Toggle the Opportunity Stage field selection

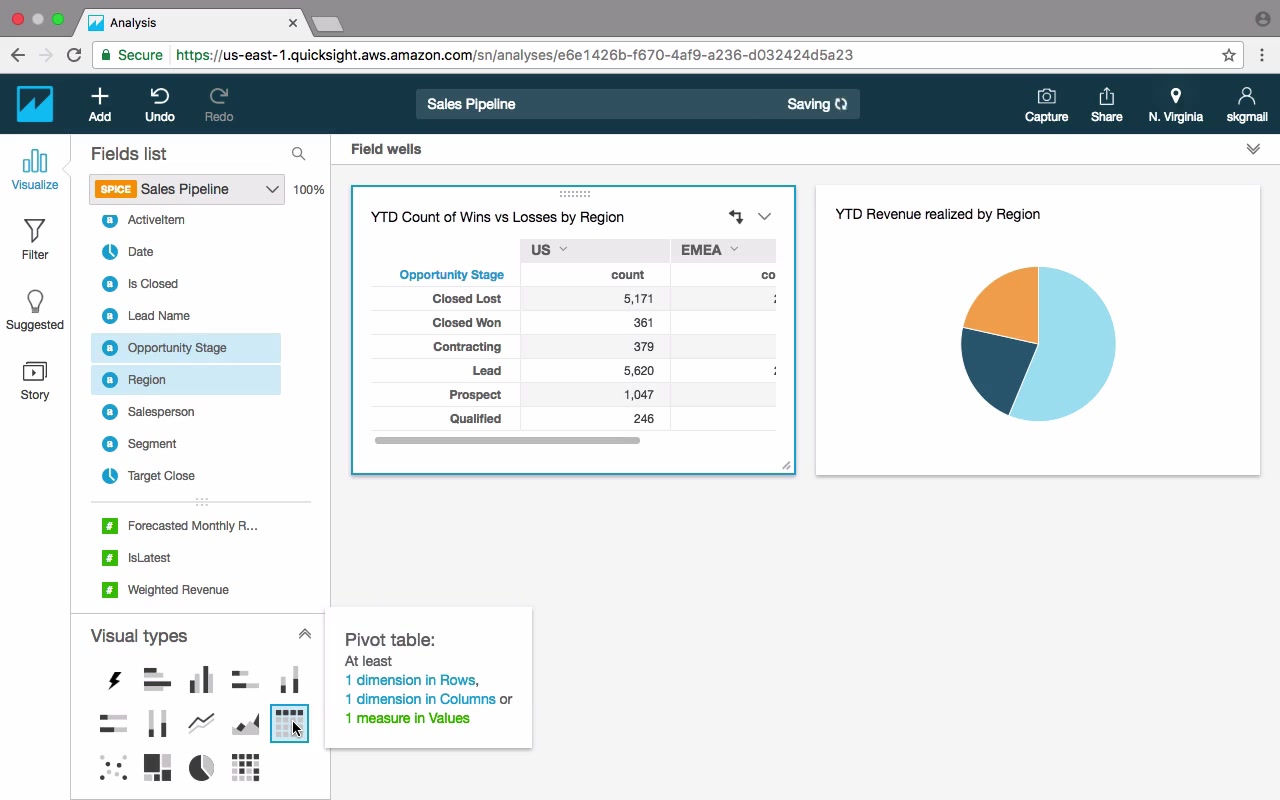[x=186, y=348]
